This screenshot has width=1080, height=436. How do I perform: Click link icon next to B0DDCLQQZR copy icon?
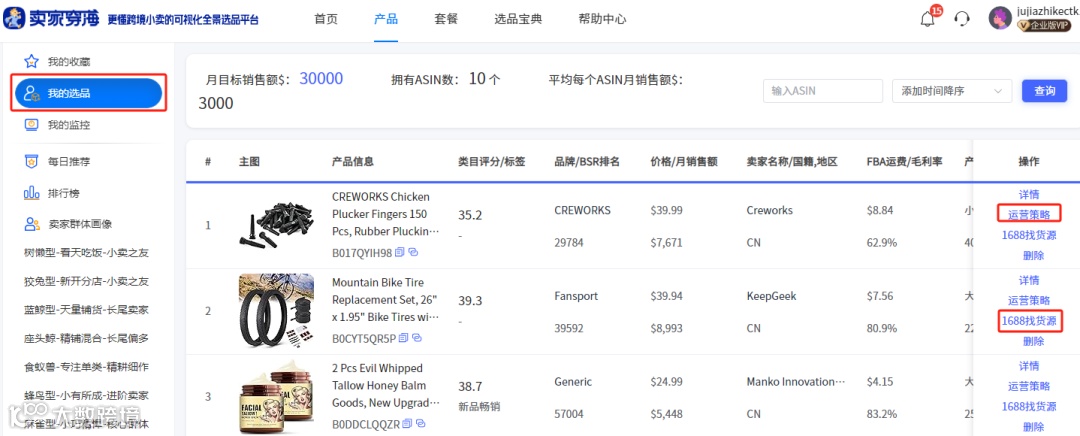click(420, 424)
